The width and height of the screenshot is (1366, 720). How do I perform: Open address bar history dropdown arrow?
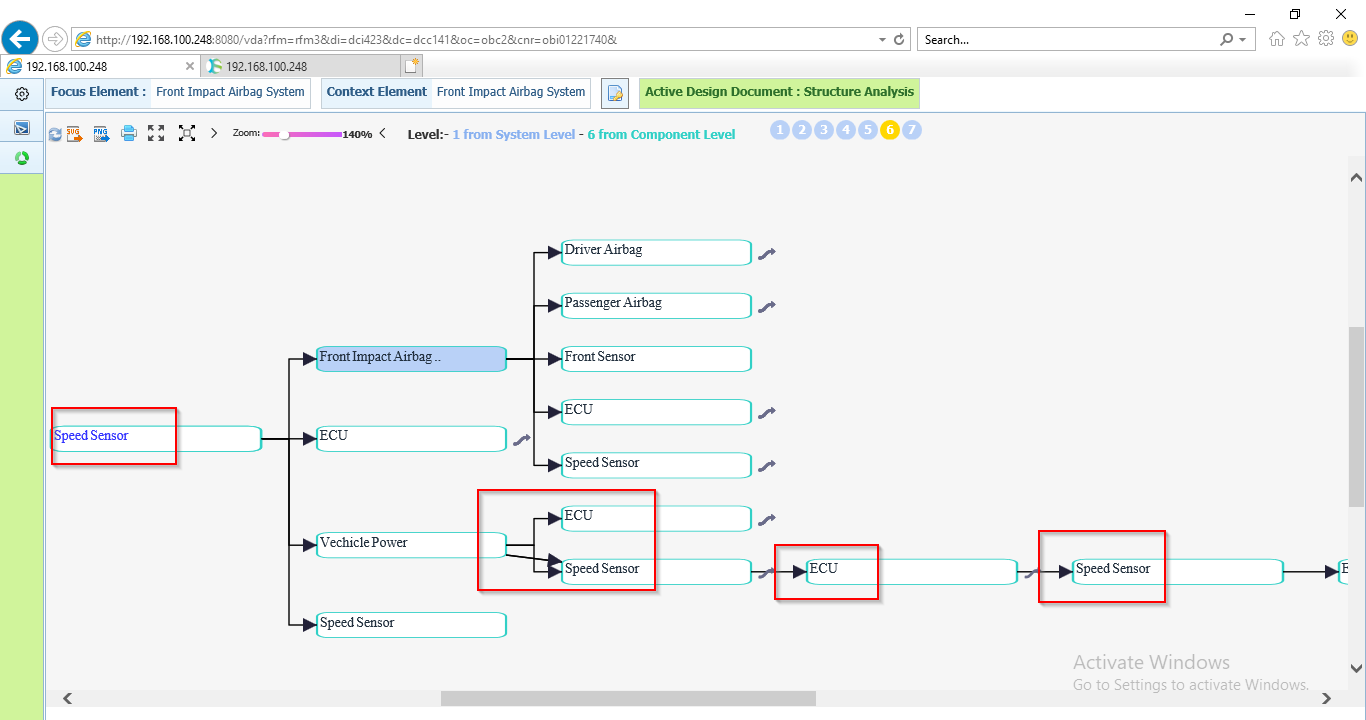pyautogui.click(x=882, y=40)
